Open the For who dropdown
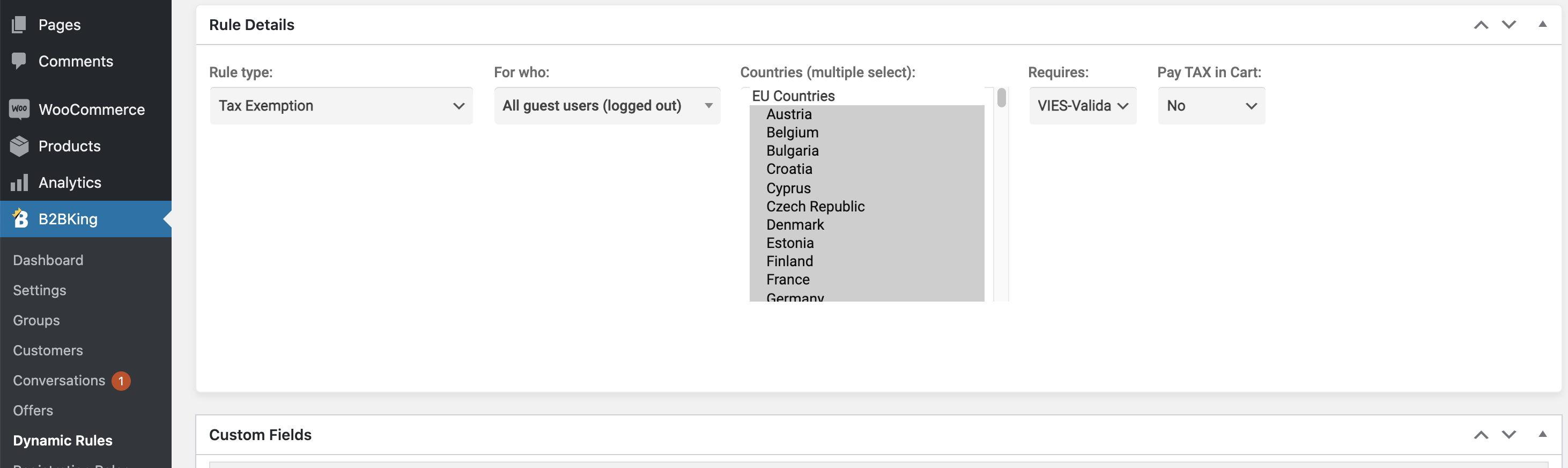 coord(607,105)
